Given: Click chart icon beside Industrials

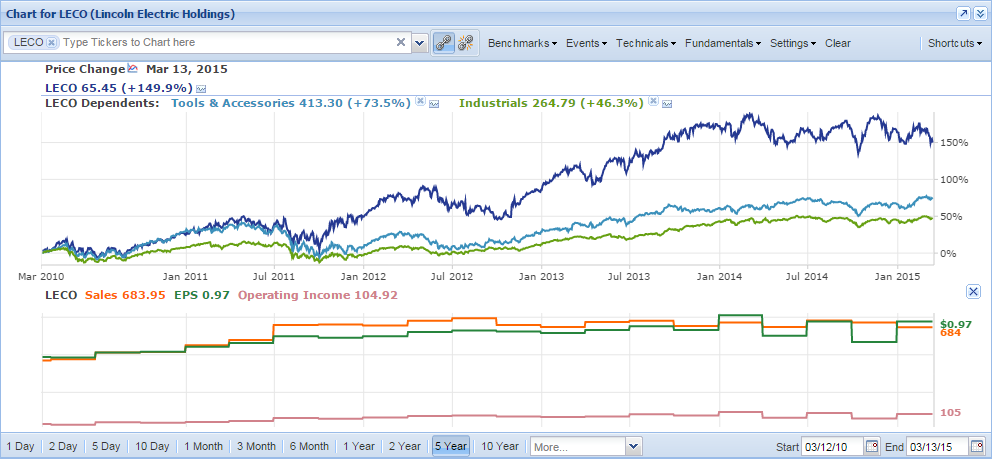Looking at the screenshot, I should (667, 104).
